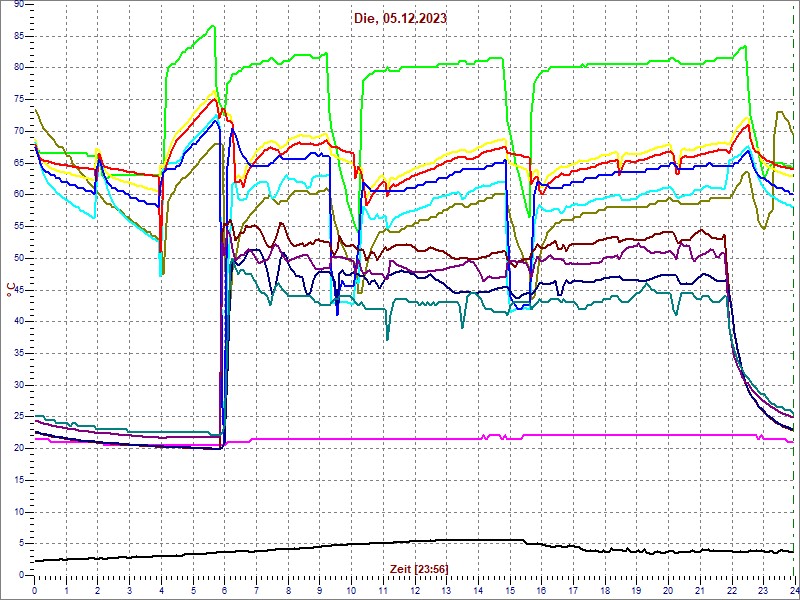Select hour 9 on the time axis

click(x=320, y=591)
